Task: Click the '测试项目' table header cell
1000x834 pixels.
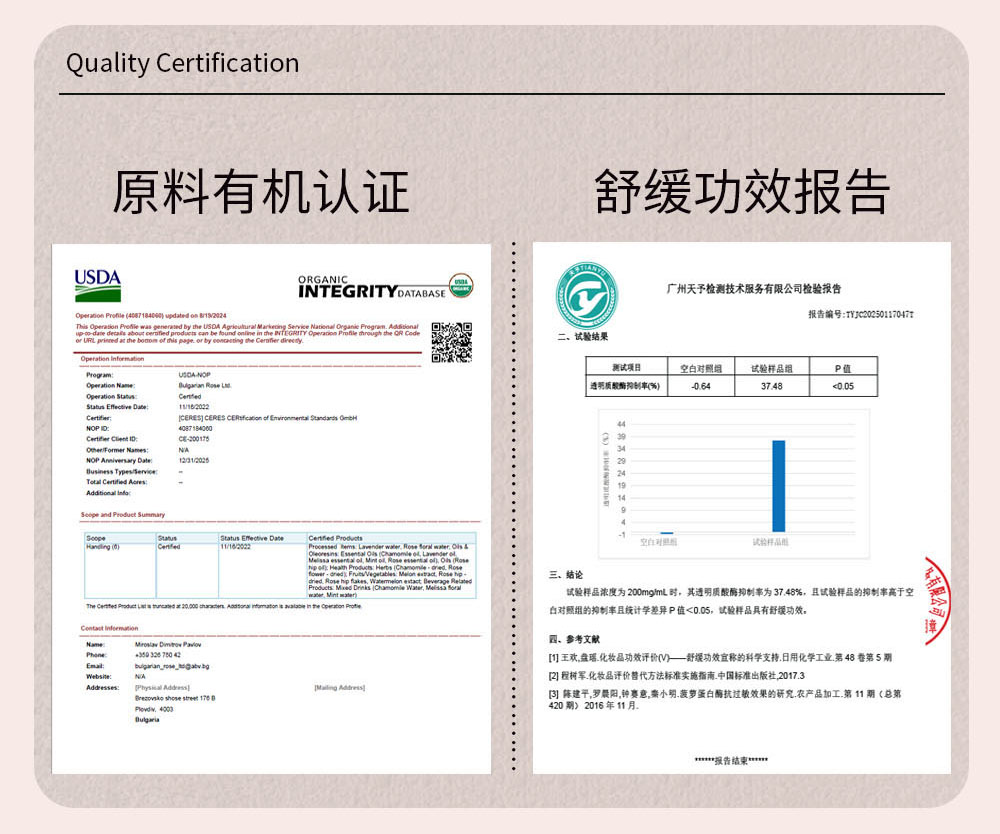Action: point(627,367)
